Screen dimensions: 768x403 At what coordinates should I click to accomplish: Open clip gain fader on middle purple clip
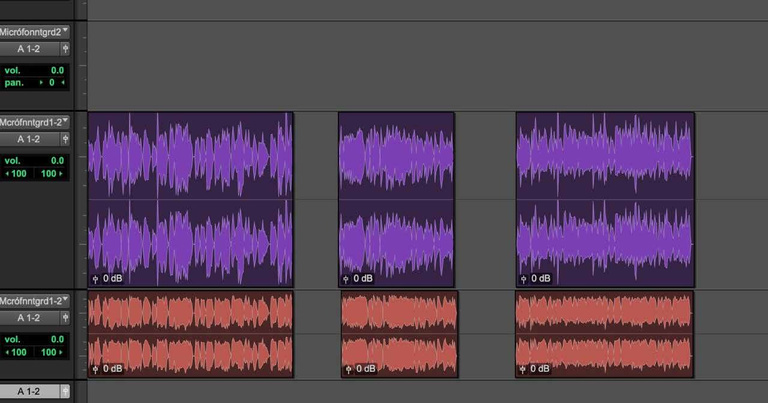click(x=346, y=278)
